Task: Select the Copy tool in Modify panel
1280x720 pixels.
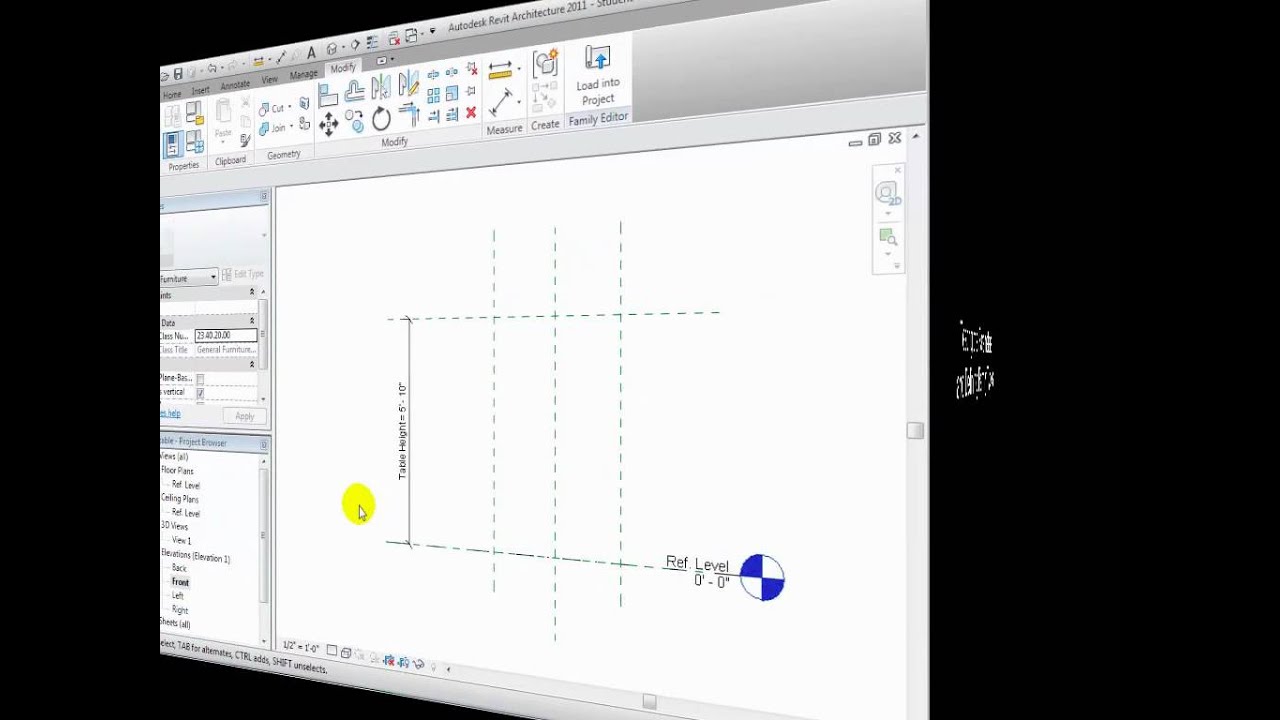Action: click(x=355, y=121)
